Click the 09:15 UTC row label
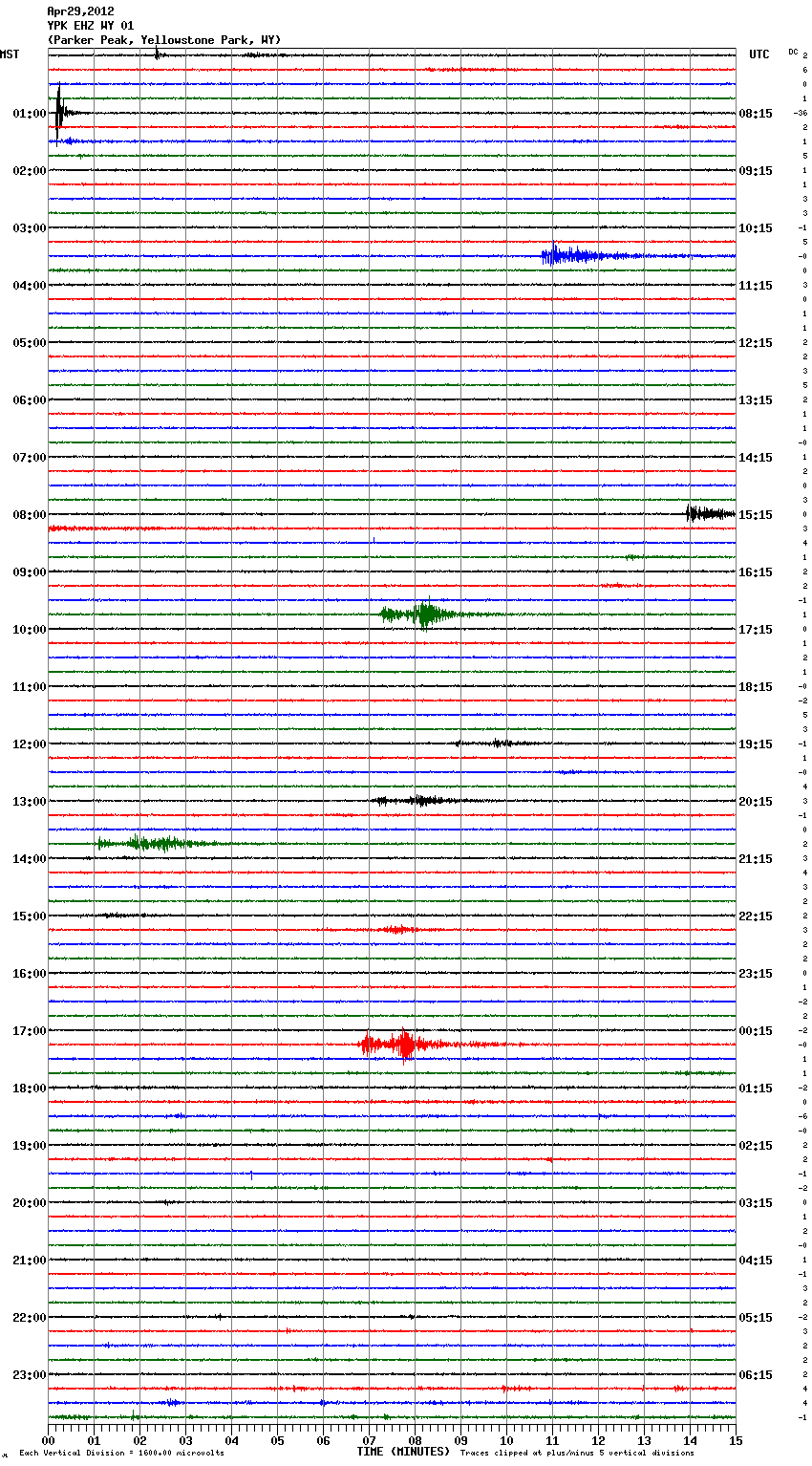The image size is (812, 1466). tap(756, 171)
